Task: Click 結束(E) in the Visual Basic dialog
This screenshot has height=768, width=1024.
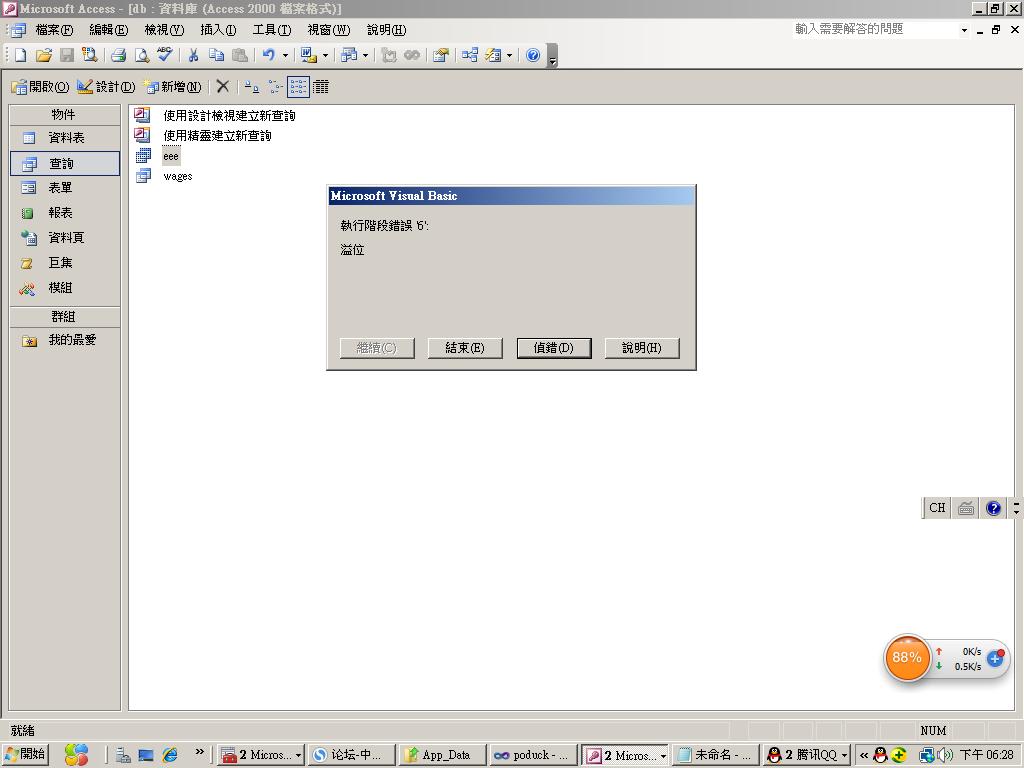Action: click(x=465, y=348)
